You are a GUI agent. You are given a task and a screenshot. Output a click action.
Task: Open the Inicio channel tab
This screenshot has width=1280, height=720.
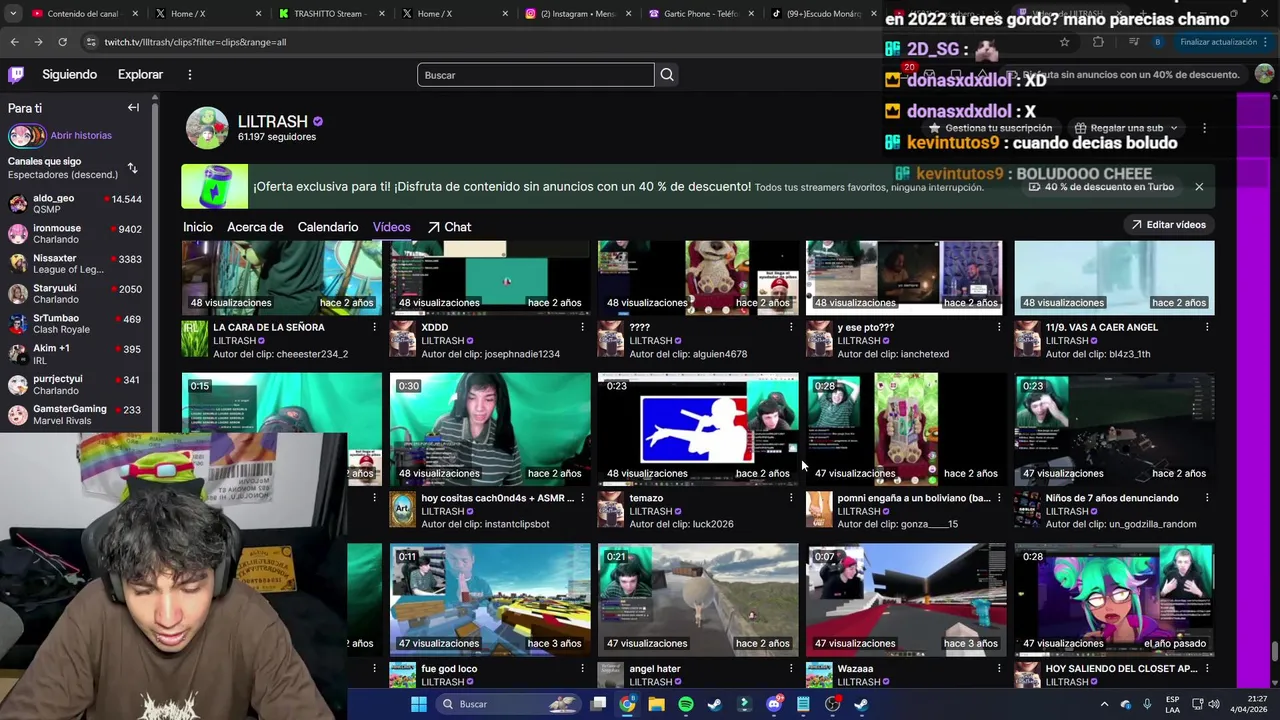pos(198,227)
